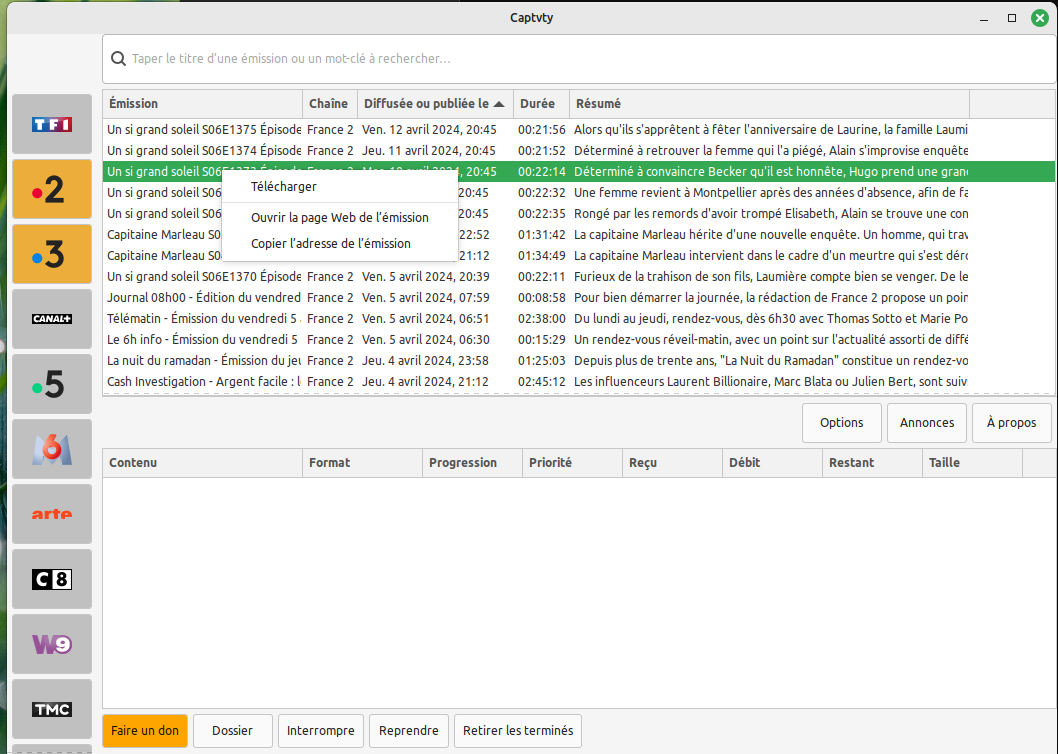Viewport: 1058px width, 754px height.
Task: Open the France 5 channel
Action: coord(51,383)
